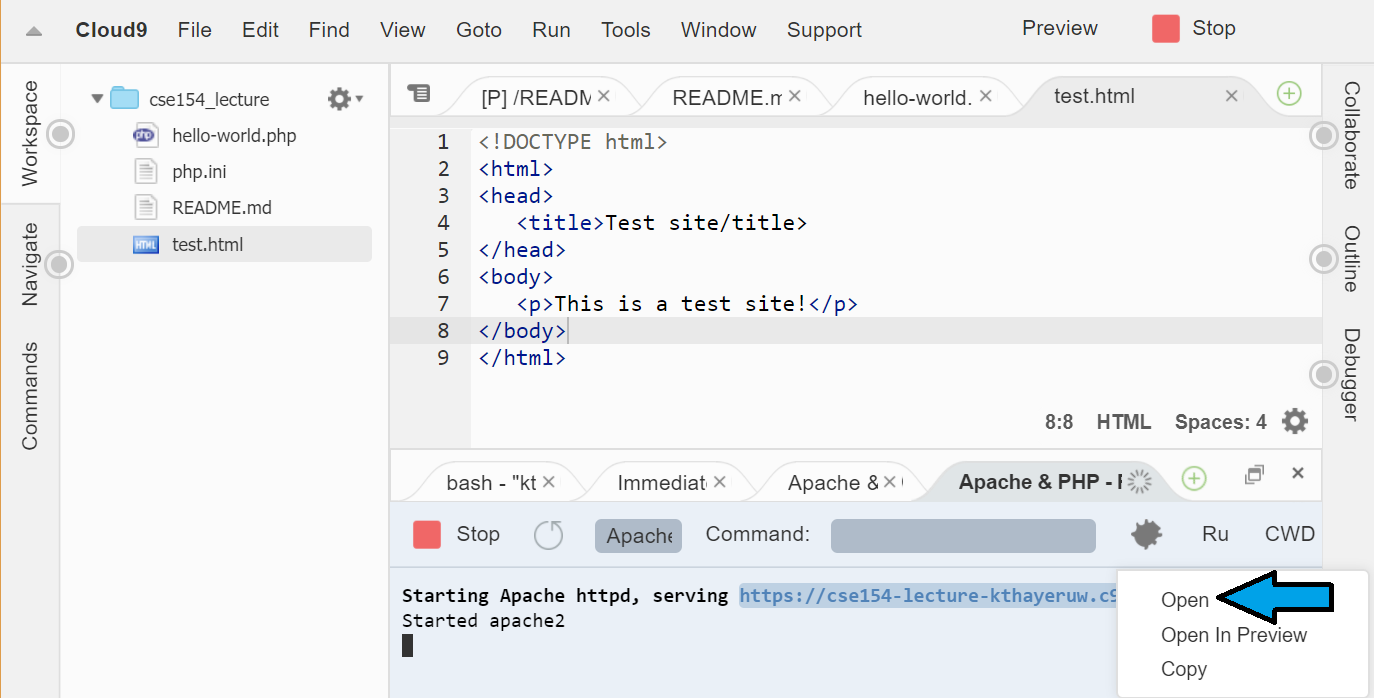Collapse the menu bar with the up arrow
This screenshot has width=1374, height=698.
coord(34,30)
